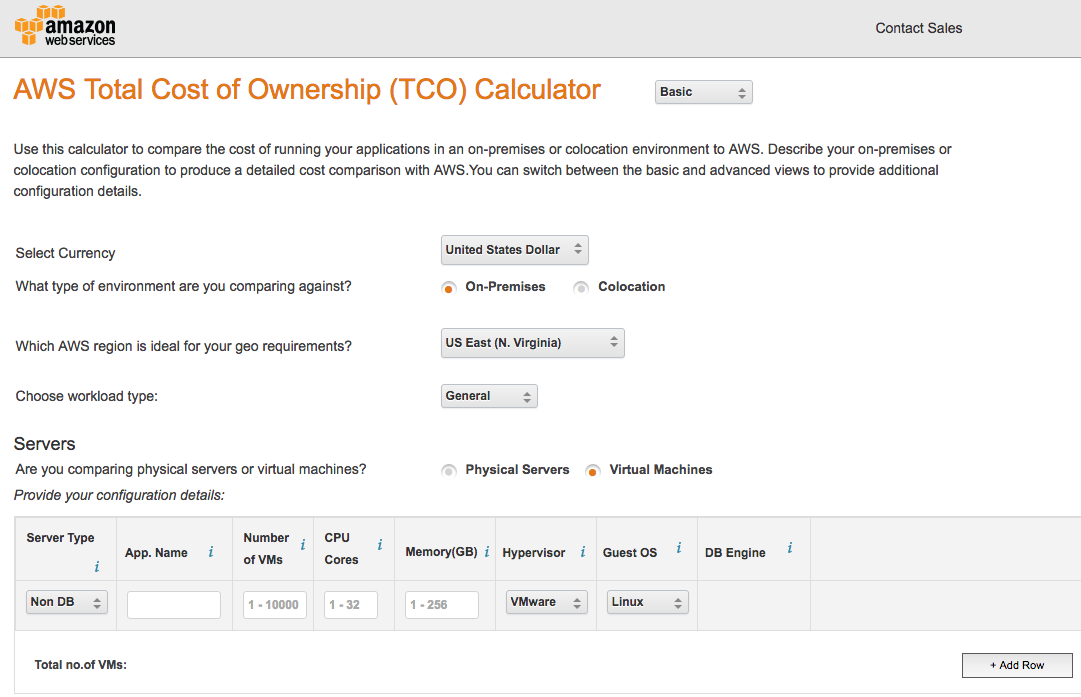This screenshot has width=1081, height=697.
Task: Open the General workload type dropdown
Action: coord(489,396)
